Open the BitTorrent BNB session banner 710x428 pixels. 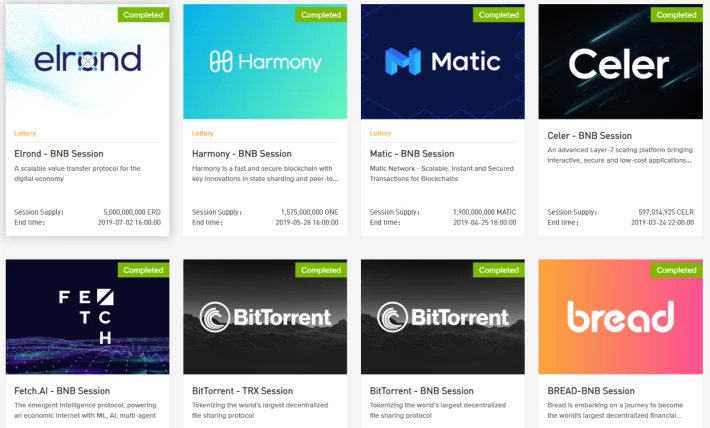click(443, 317)
